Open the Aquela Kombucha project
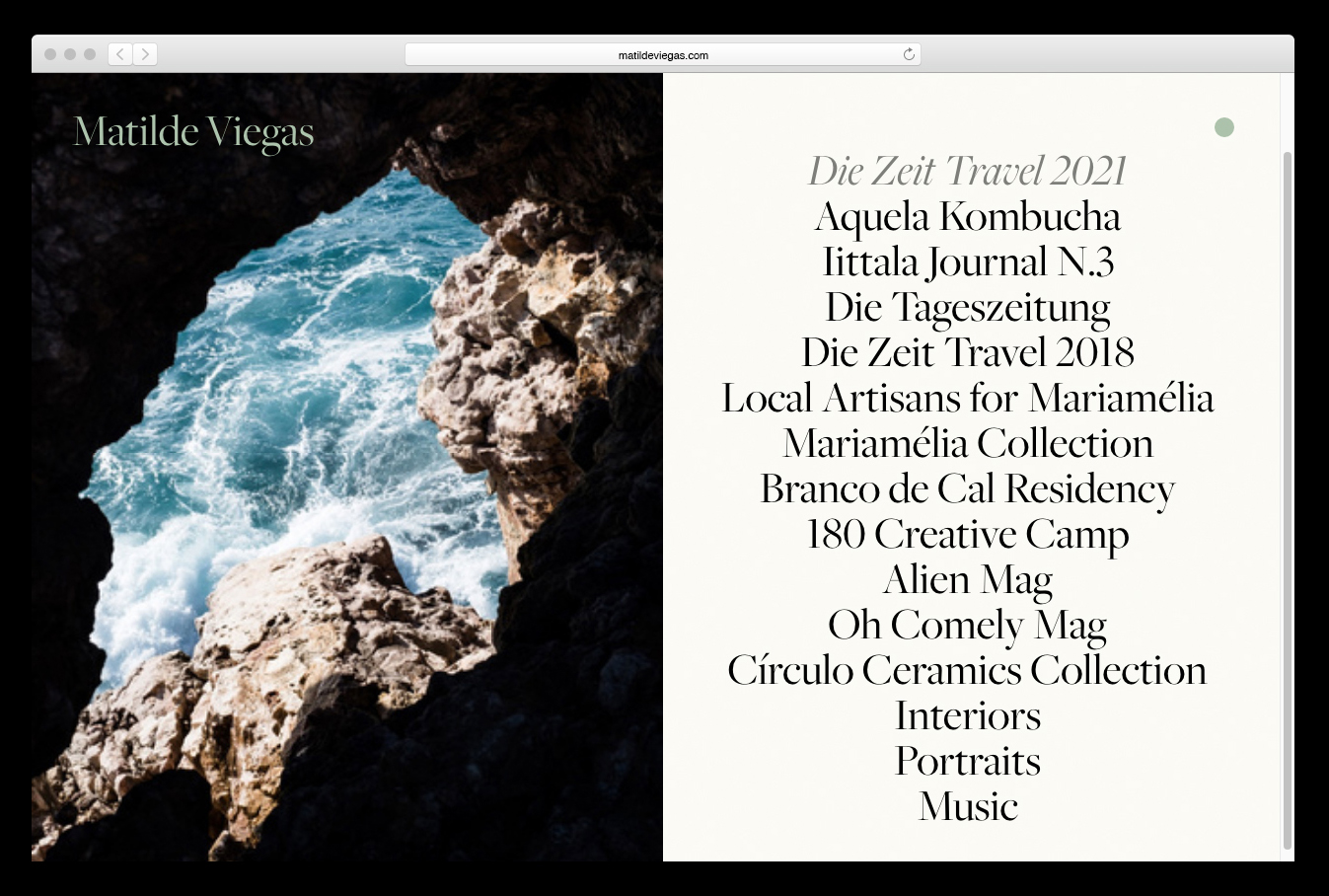1329x896 pixels. [x=968, y=216]
